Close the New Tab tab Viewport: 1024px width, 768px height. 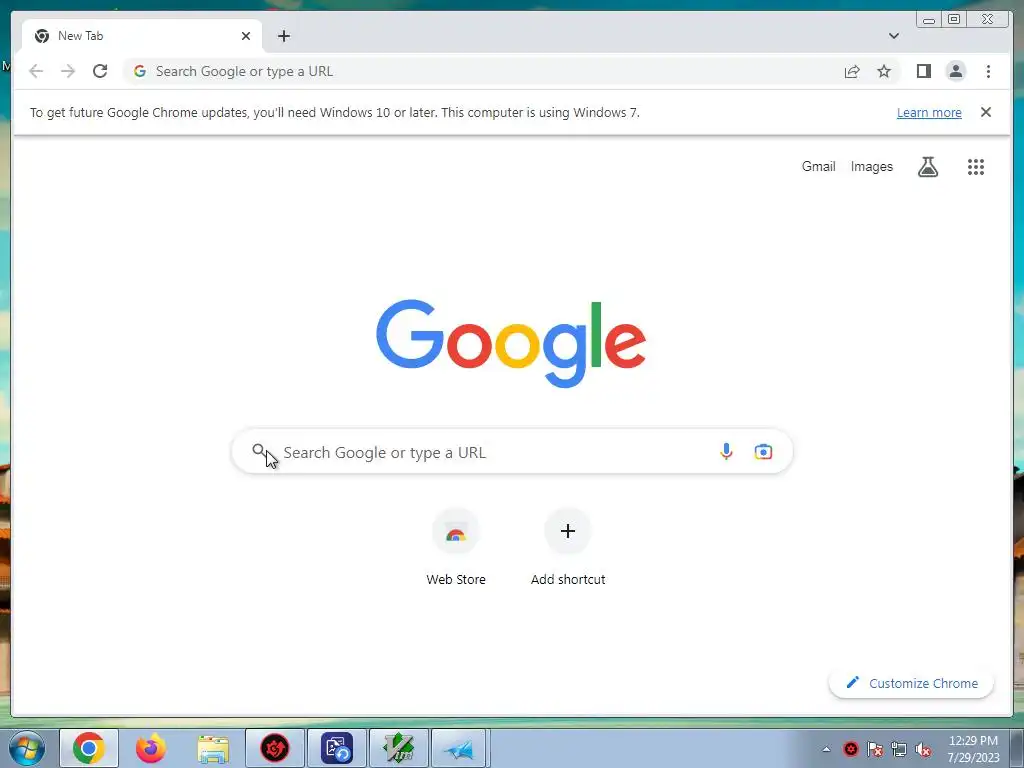(246, 36)
